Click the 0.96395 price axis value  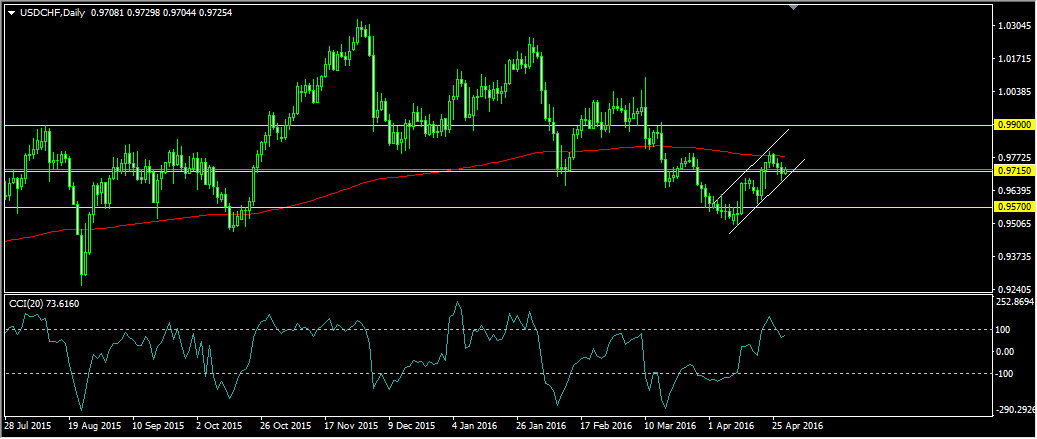click(x=1016, y=190)
